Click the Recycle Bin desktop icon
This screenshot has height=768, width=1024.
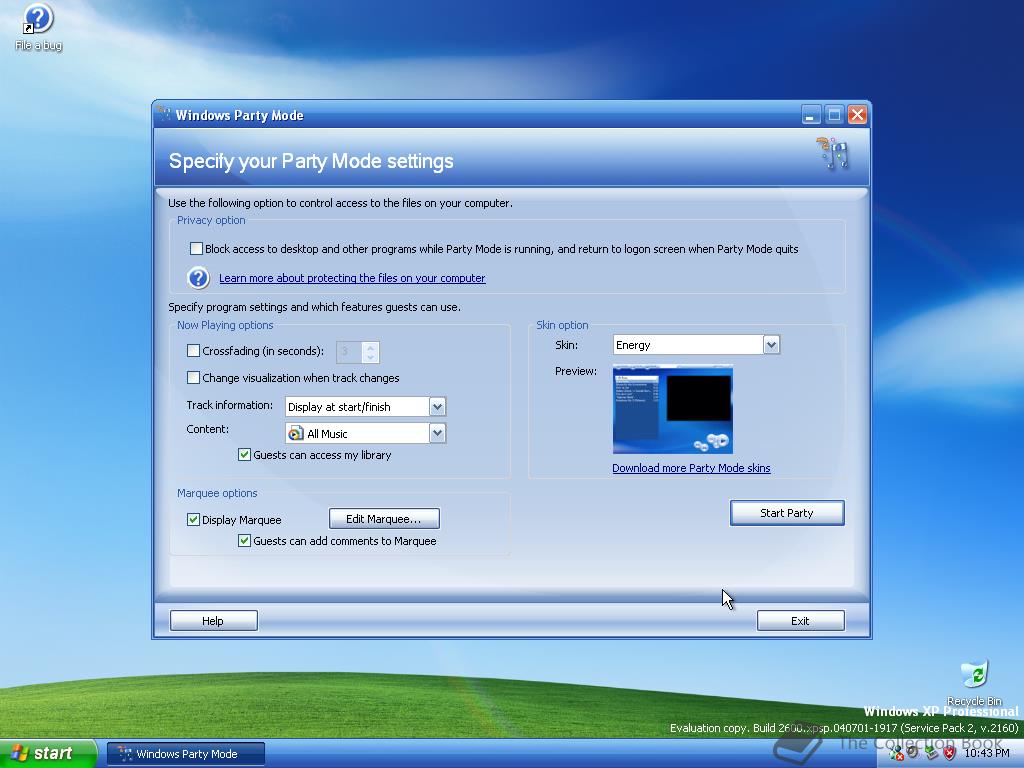click(974, 682)
